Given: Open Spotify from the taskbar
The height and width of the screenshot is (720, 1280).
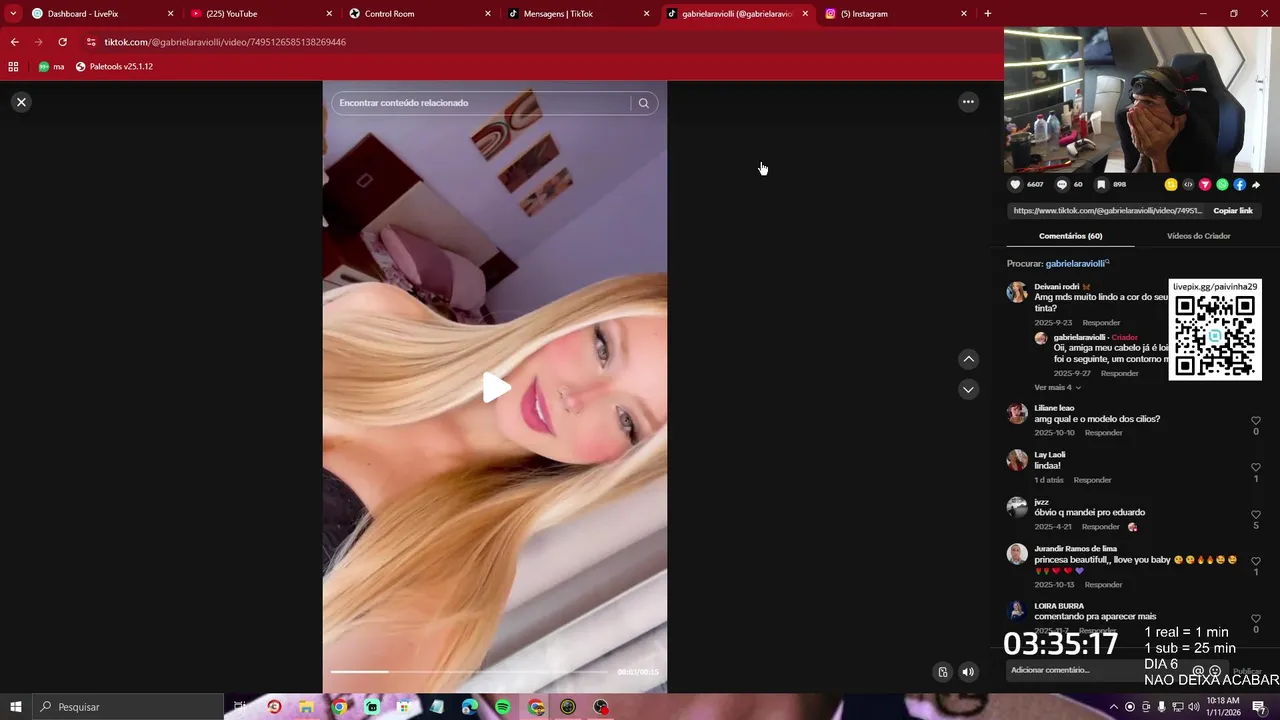Looking at the screenshot, I should click(503, 707).
